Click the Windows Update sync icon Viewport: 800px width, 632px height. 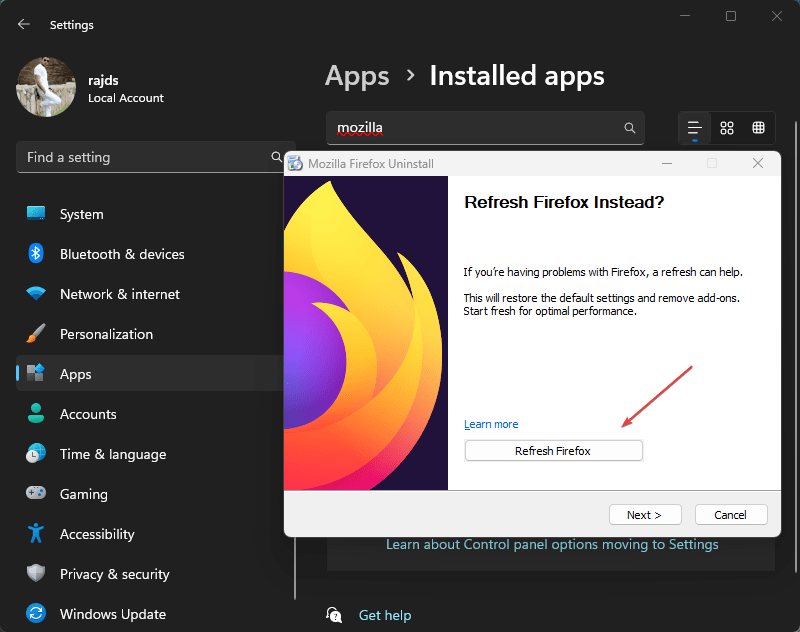36,613
